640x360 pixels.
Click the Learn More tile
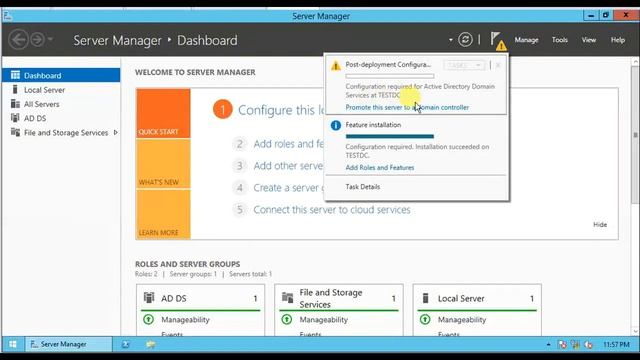pyautogui.click(x=163, y=214)
